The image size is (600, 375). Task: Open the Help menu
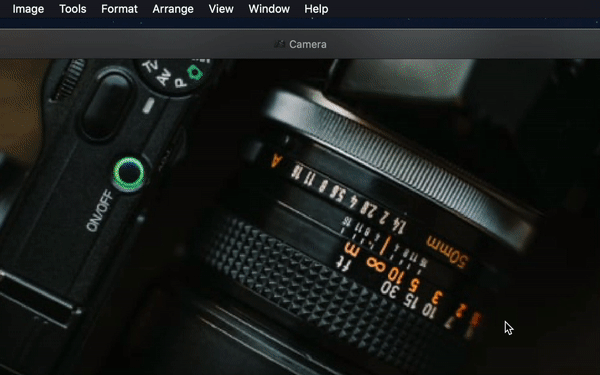point(316,9)
